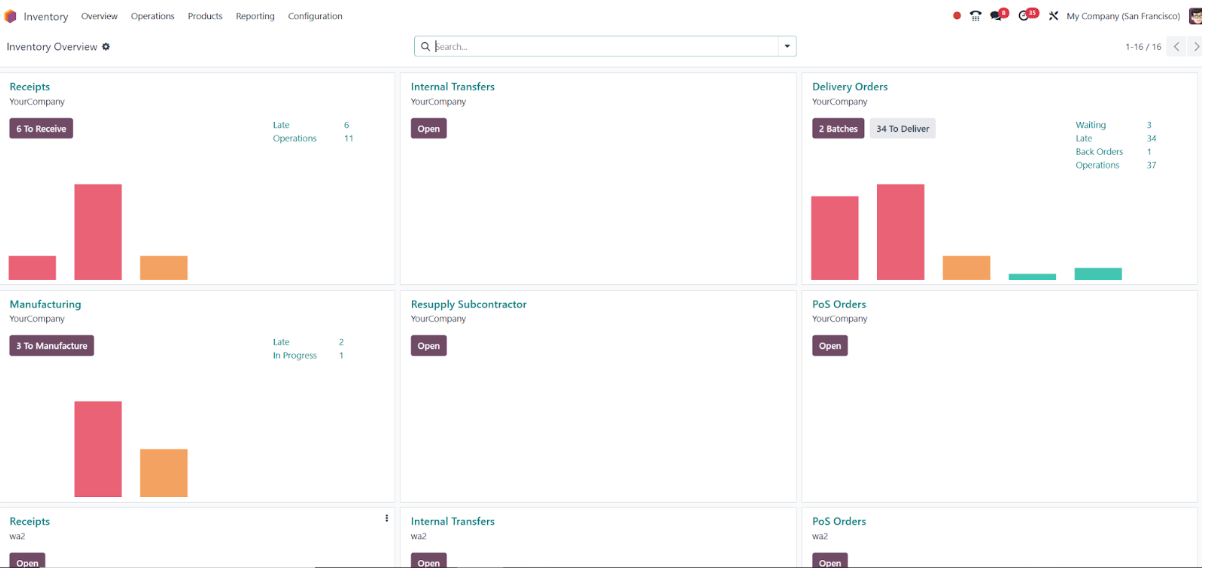Open the chat conversations icon
The width and height of the screenshot is (1208, 568).
[x=996, y=16]
